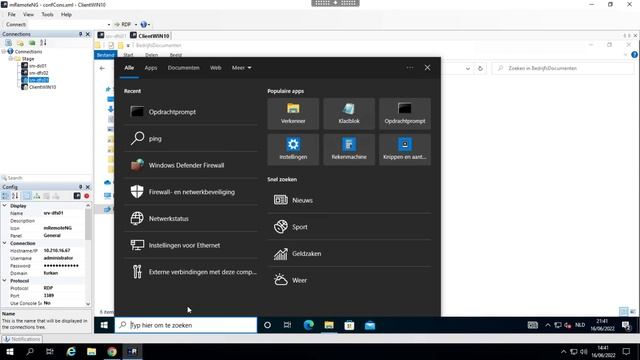Open Instellingen voor Ethernet recent item
The width and height of the screenshot is (640, 360).
pyautogui.click(x=191, y=245)
